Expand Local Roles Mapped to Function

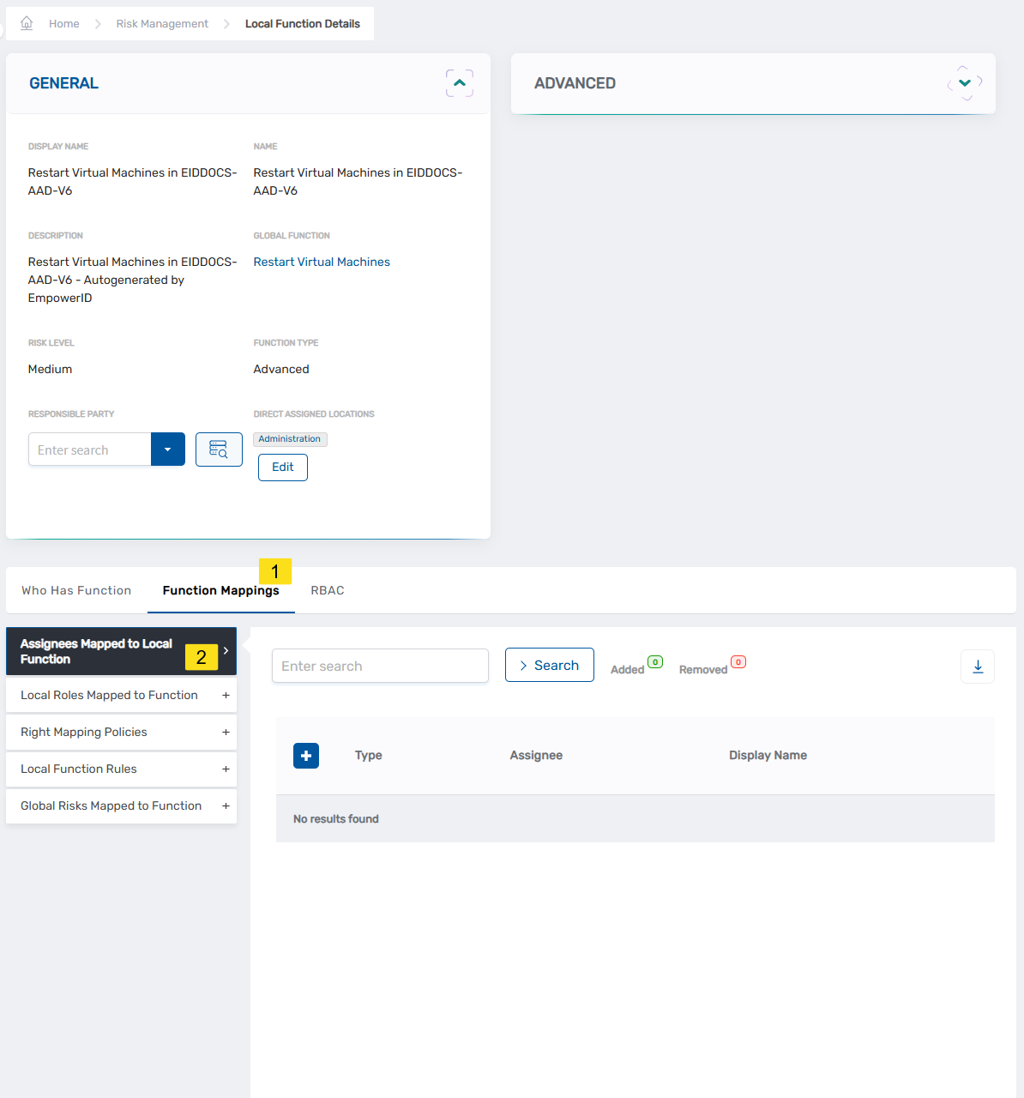point(121,695)
